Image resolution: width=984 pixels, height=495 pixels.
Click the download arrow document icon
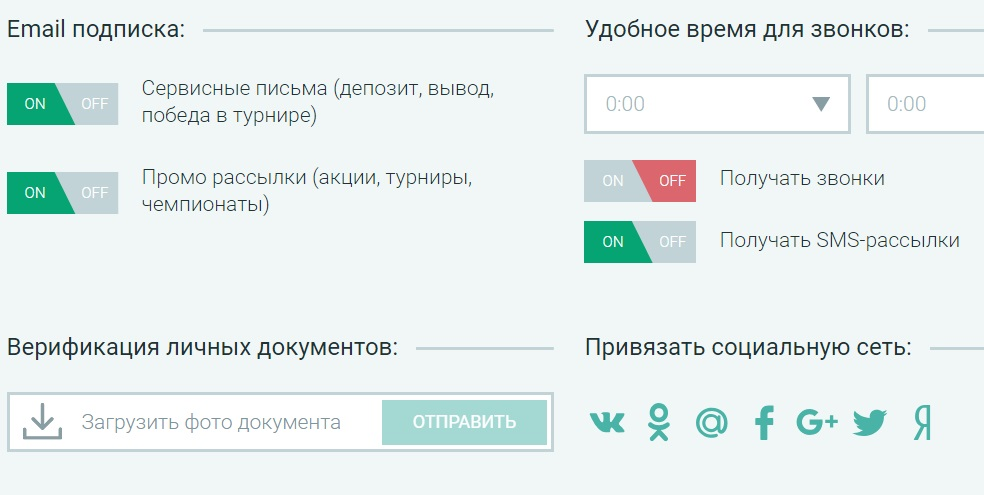point(42,422)
